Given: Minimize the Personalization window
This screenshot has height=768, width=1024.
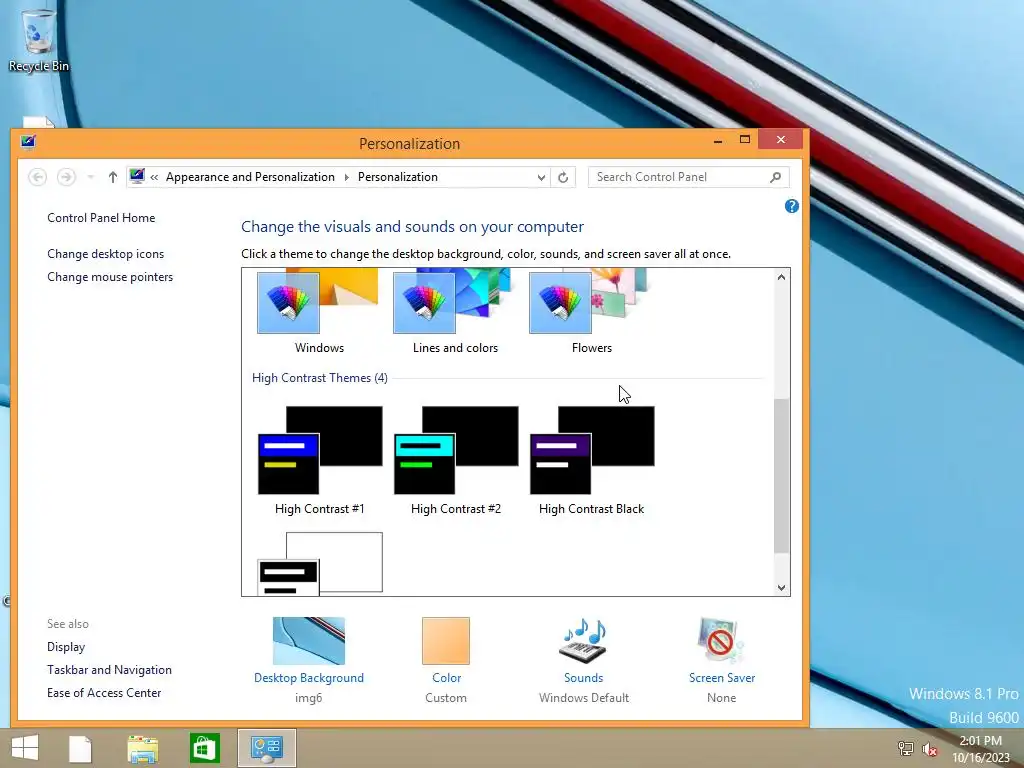Looking at the screenshot, I should pyautogui.click(x=718, y=140).
